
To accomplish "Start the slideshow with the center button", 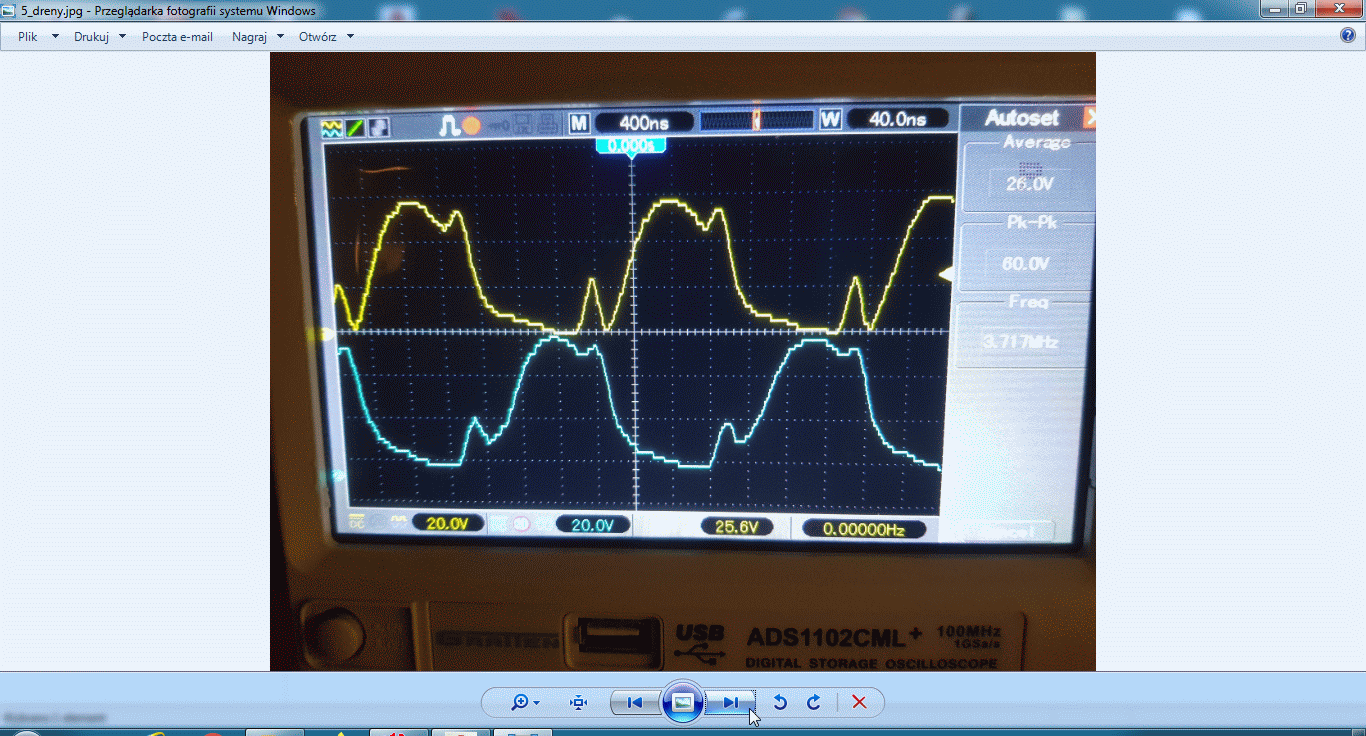I will (683, 703).
